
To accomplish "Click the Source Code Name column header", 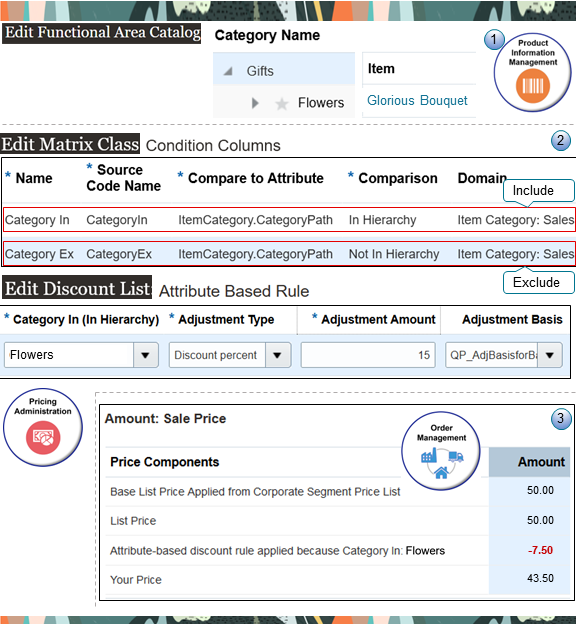I will (123, 178).
